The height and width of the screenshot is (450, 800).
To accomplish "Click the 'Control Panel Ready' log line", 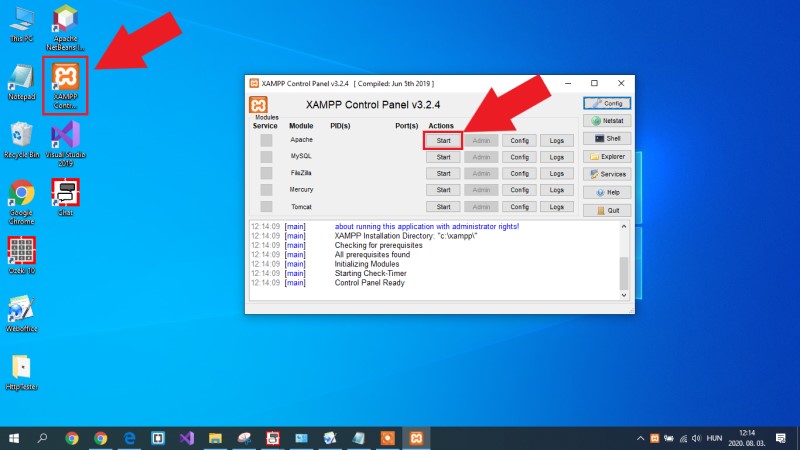I will pos(369,283).
